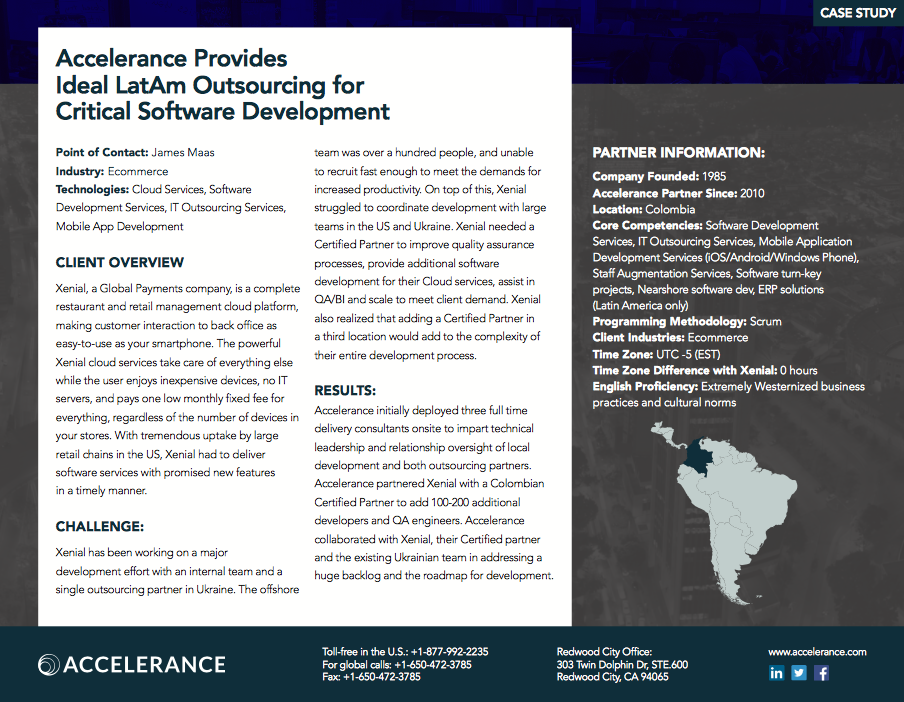Click the toll-free number +1-877-992-2235

pos(449,652)
